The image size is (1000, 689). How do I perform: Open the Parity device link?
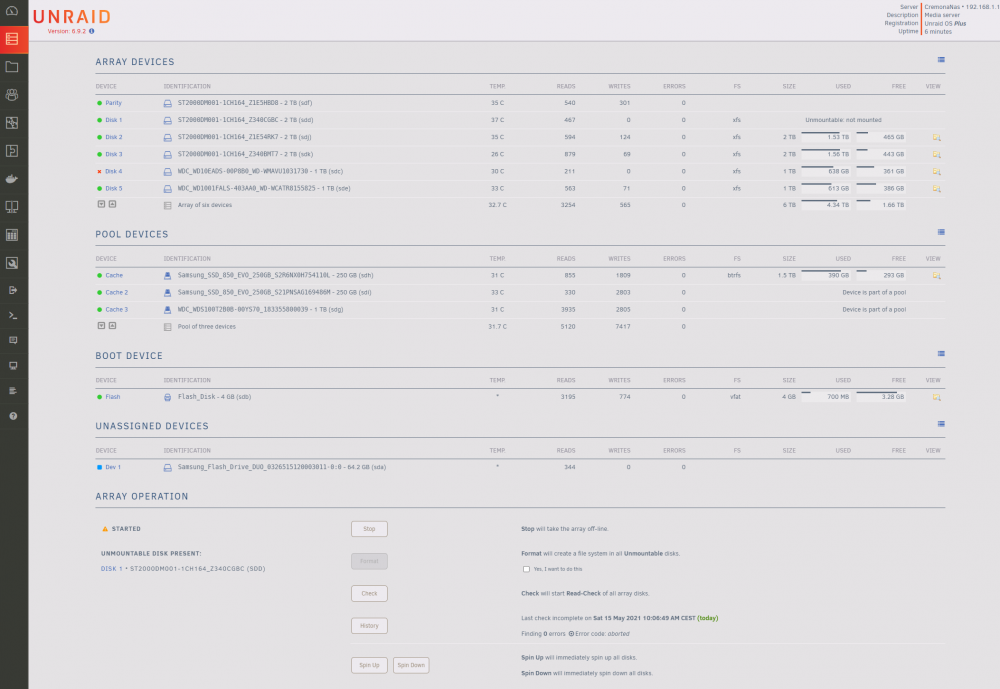[x=114, y=103]
